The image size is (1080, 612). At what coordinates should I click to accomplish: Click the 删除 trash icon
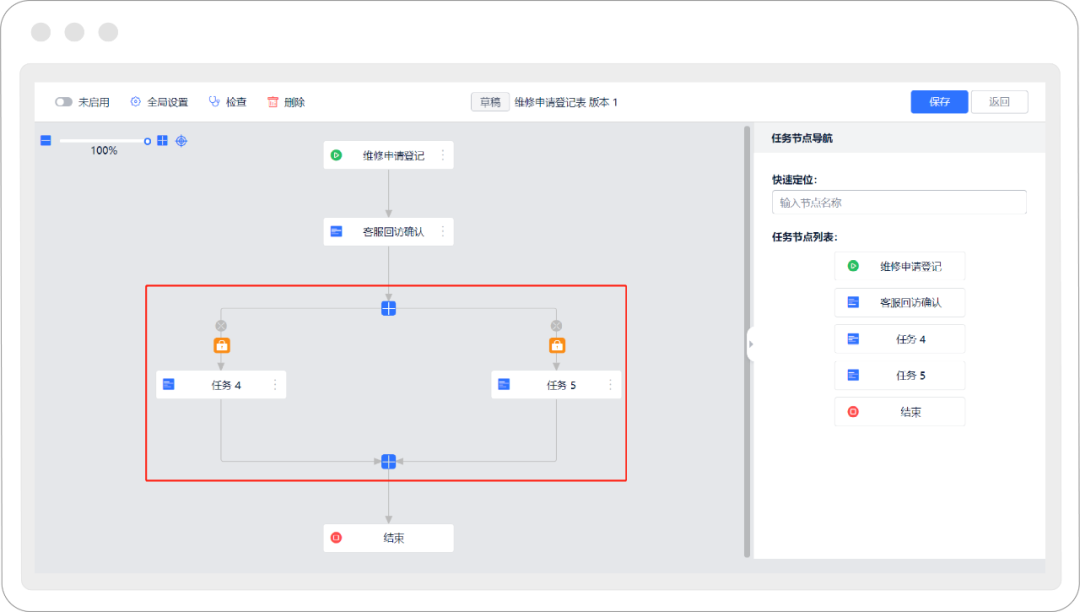[x=272, y=102]
